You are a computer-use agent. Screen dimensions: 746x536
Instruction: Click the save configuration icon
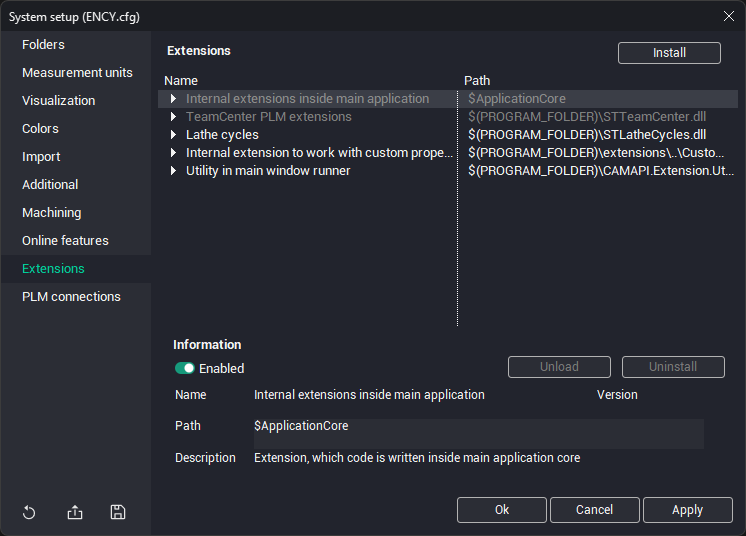coord(118,513)
